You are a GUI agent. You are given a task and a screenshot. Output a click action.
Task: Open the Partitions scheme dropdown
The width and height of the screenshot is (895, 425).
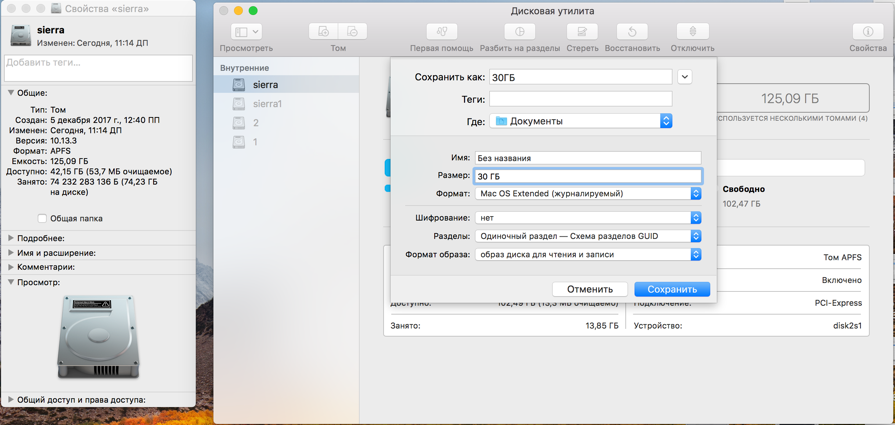click(x=588, y=236)
